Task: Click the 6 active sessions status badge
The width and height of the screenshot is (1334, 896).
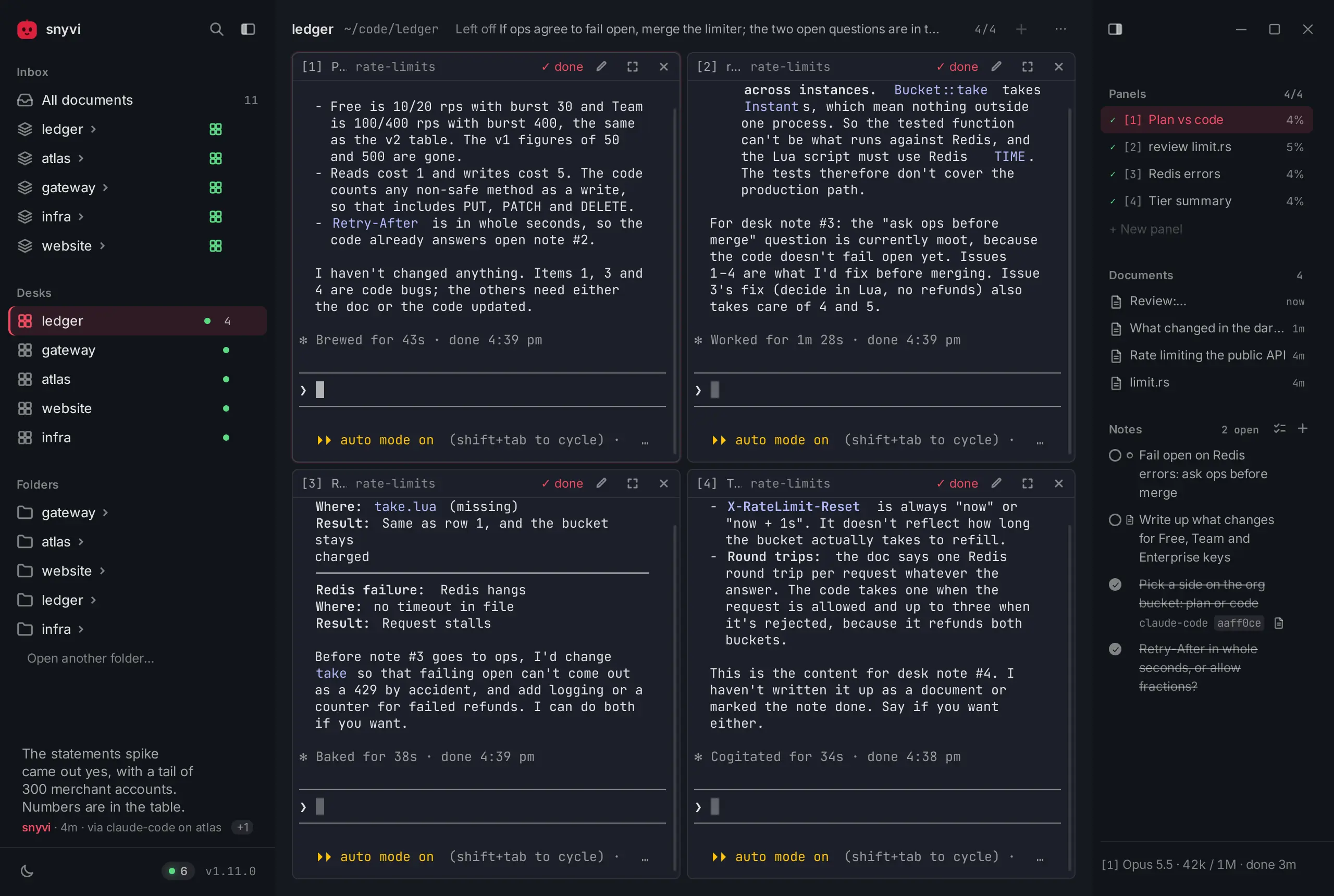Action: 178,871
